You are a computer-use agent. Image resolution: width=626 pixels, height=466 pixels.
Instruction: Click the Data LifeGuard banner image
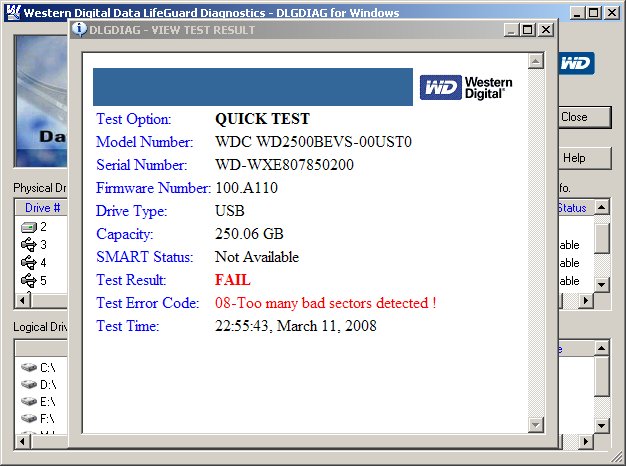pos(41,101)
